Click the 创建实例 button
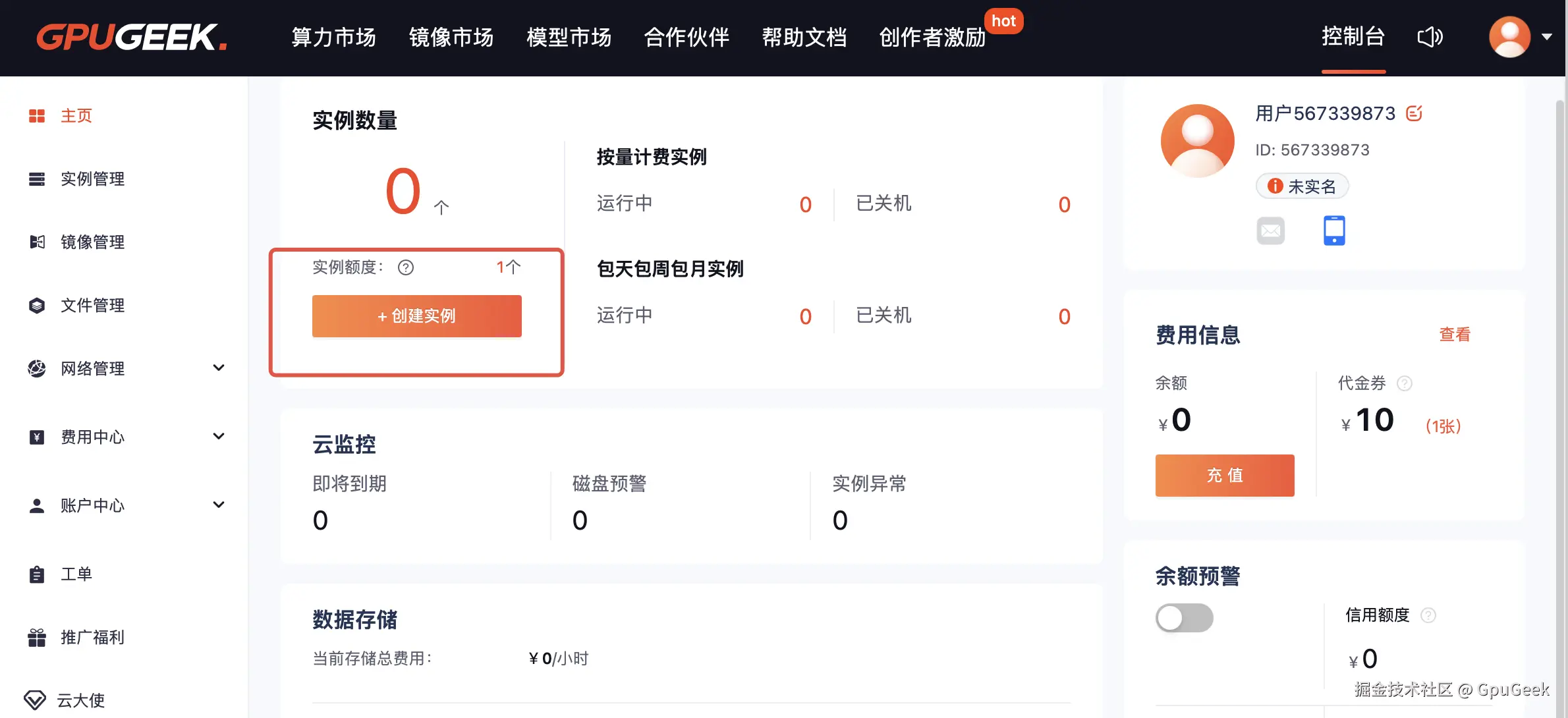Image resolution: width=1568 pixels, height=718 pixels. [x=416, y=316]
